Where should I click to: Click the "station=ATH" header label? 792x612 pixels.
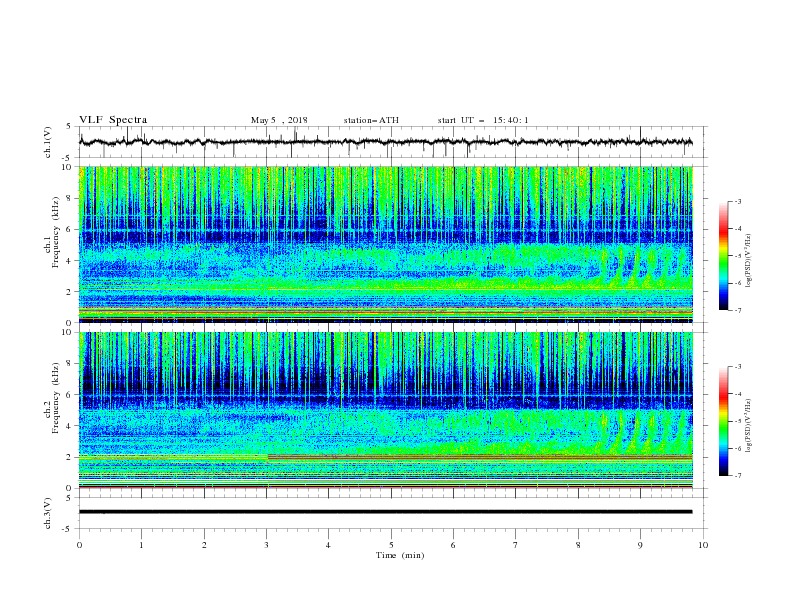click(x=371, y=120)
